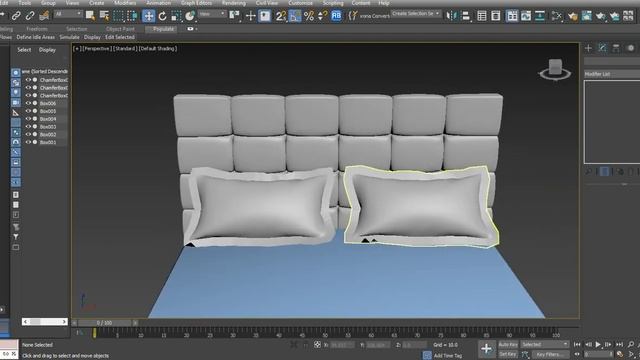Click the Select and Place tool

click(190, 16)
